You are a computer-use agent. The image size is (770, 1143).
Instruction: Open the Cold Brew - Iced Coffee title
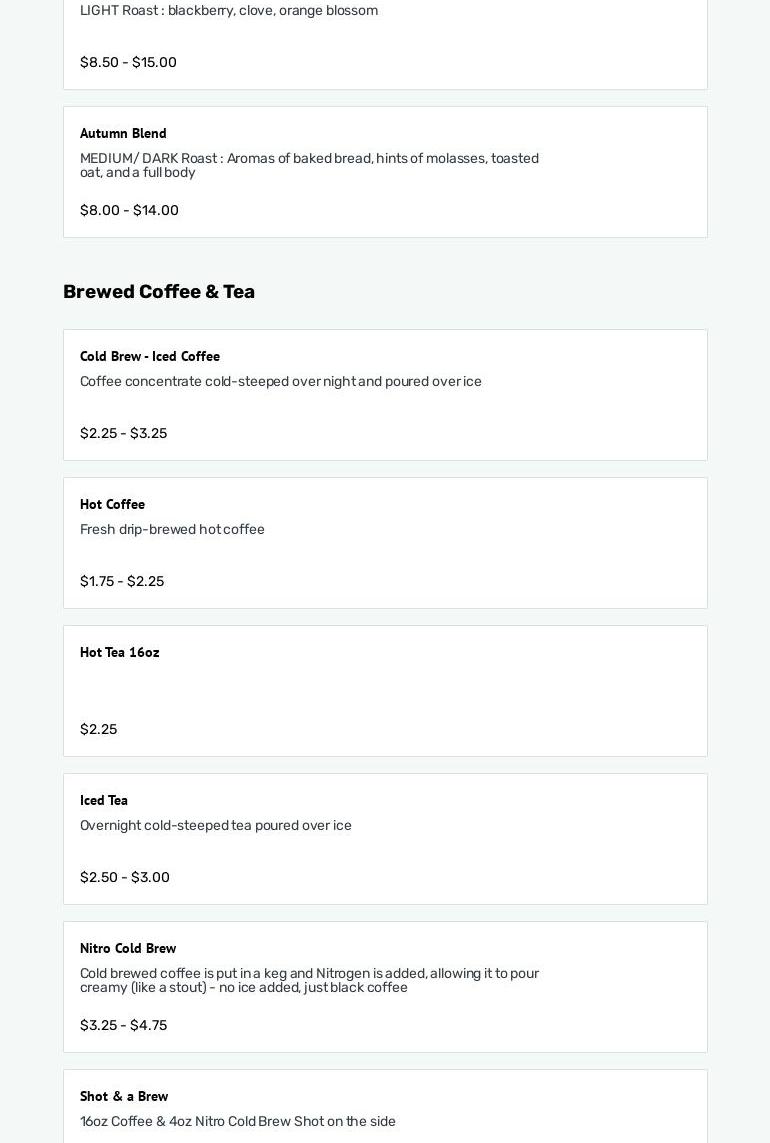(x=150, y=357)
